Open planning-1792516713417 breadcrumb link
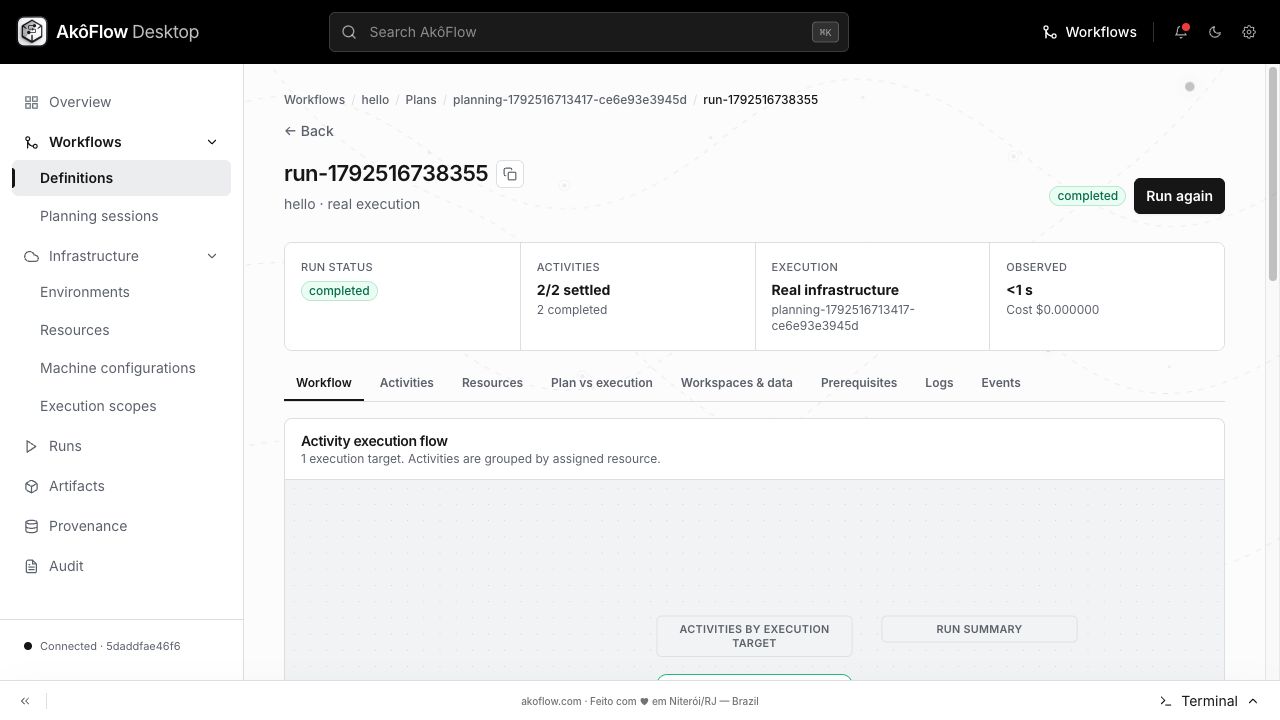The height and width of the screenshot is (720, 1280). tap(570, 100)
